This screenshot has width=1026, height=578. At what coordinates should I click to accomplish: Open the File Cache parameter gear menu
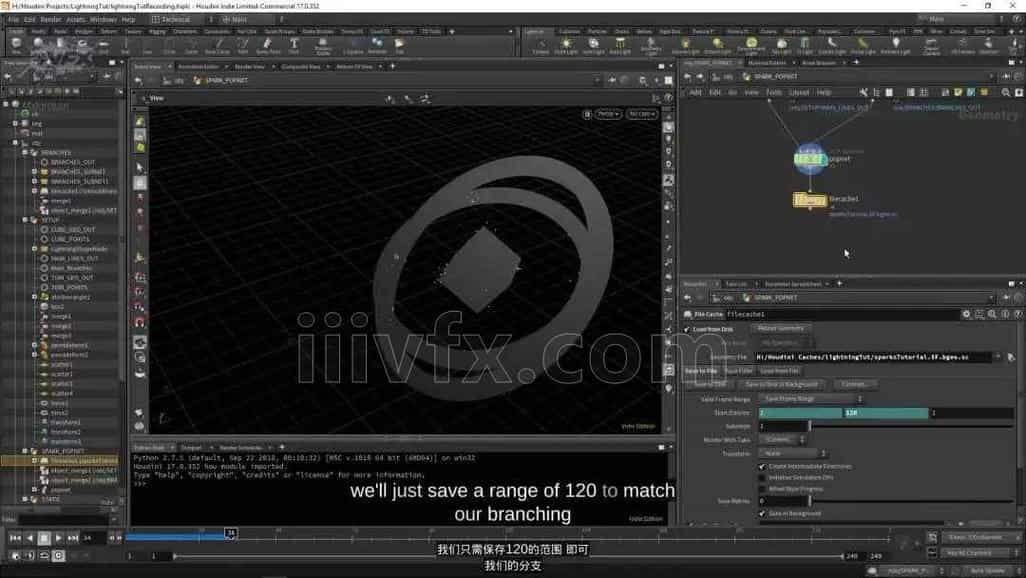966,314
